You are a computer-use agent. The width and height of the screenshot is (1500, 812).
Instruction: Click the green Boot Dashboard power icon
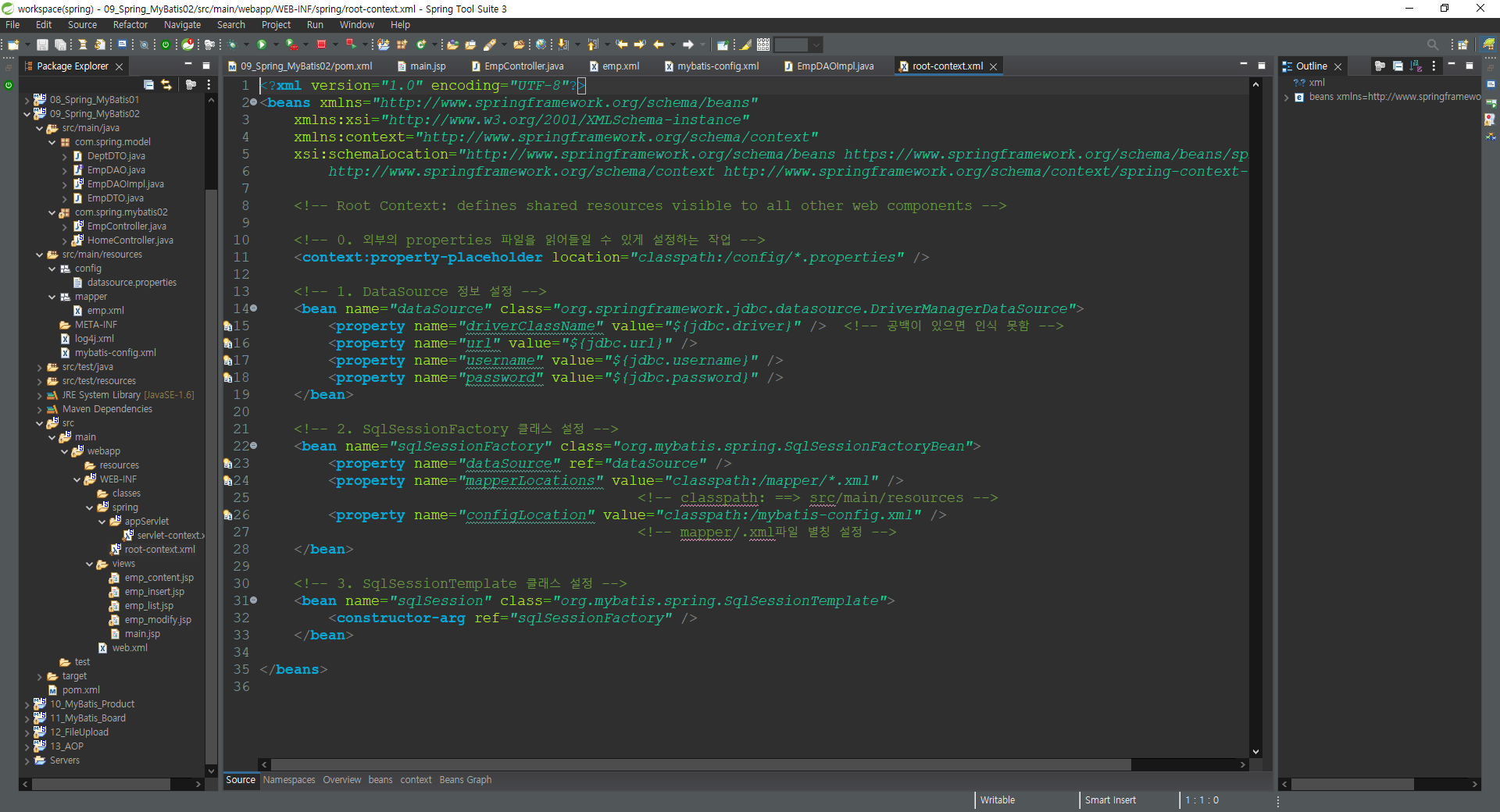[166, 45]
